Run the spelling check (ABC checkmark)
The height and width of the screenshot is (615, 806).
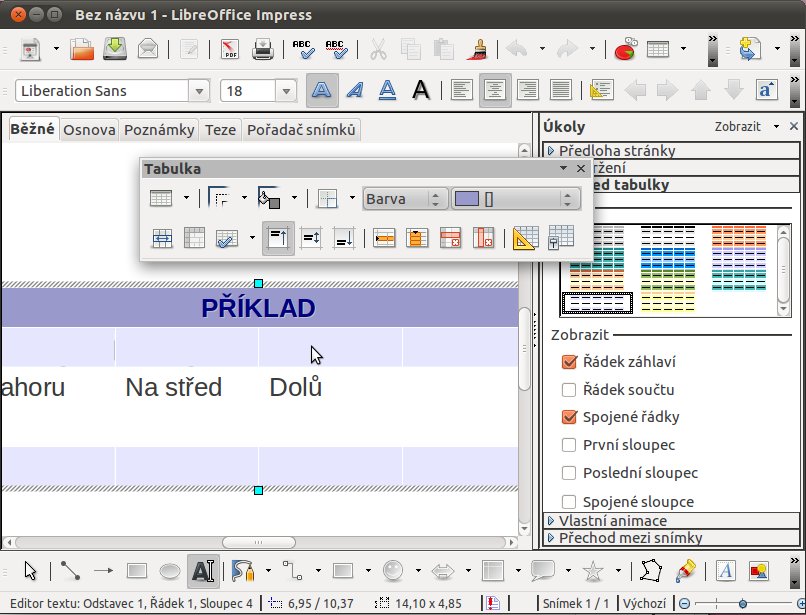pyautogui.click(x=303, y=49)
